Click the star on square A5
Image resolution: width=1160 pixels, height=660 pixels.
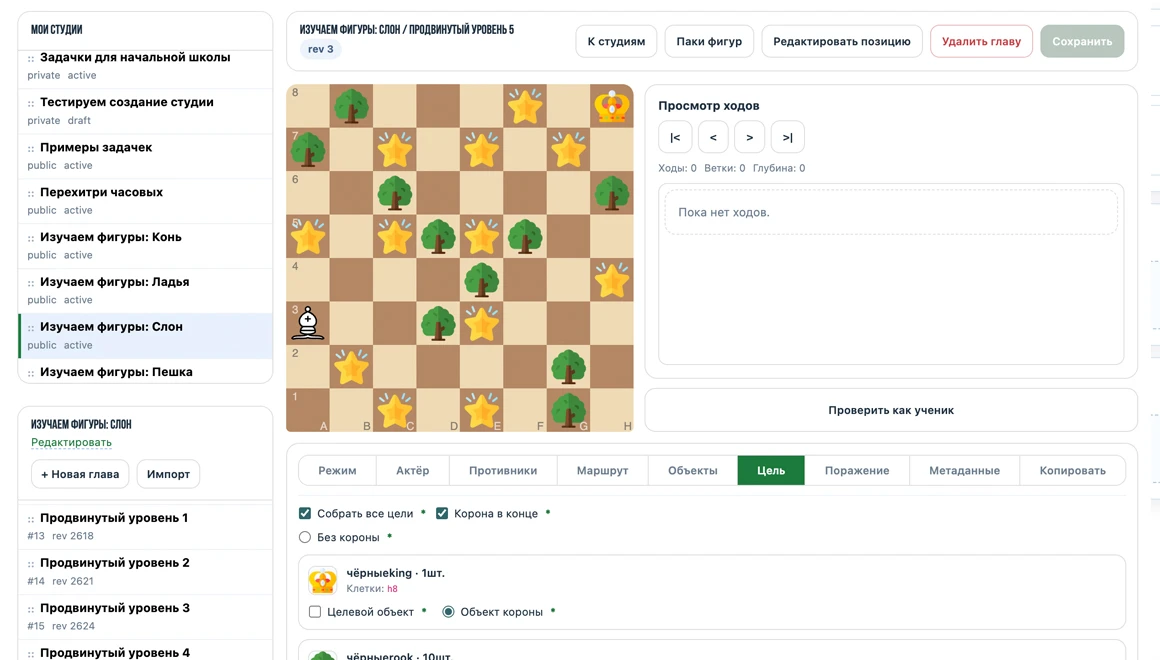[308, 237]
